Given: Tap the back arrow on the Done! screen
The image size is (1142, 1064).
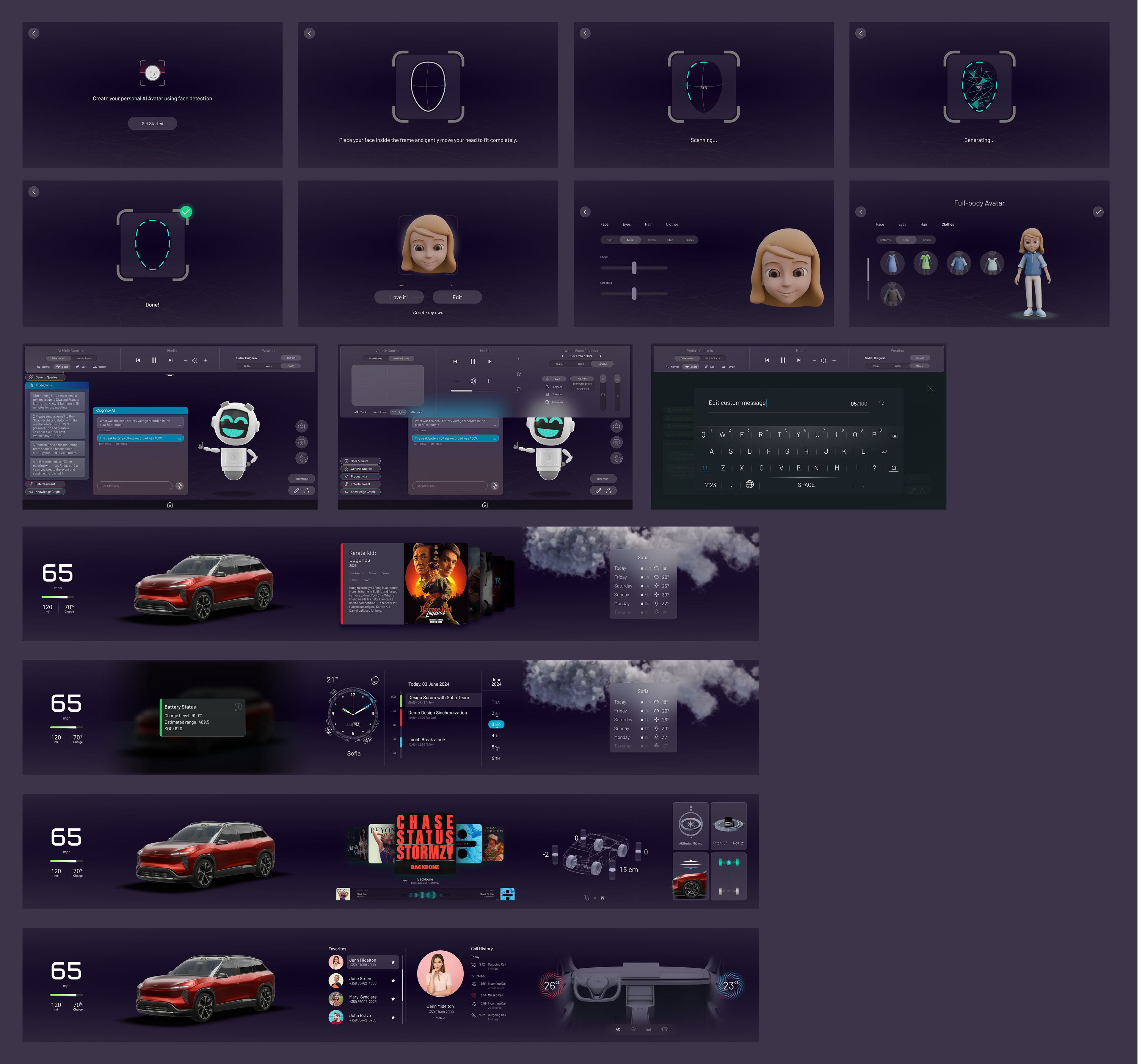Looking at the screenshot, I should pyautogui.click(x=34, y=192).
